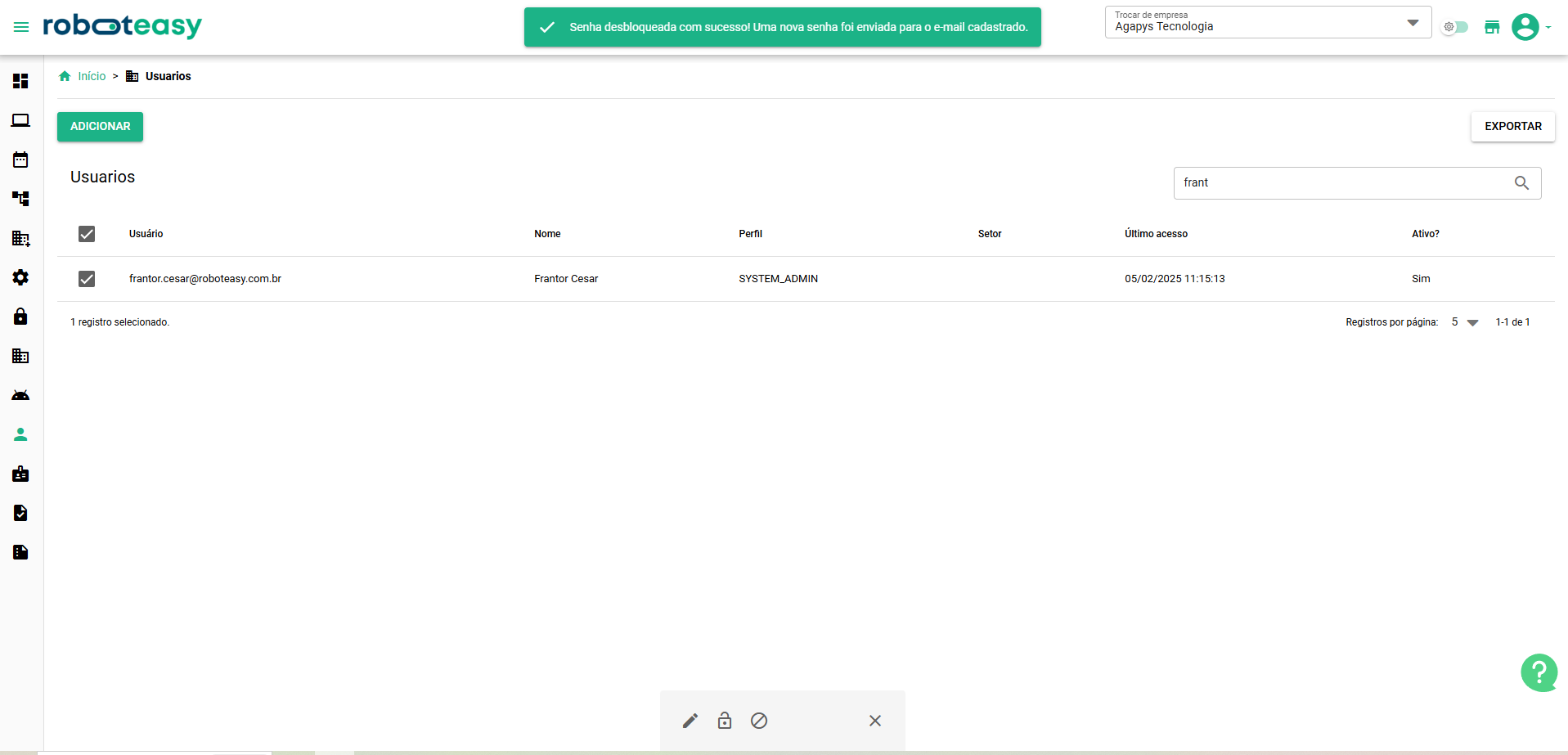Toggle the theme switch in top bar
The image size is (1568, 755).
pos(1455,27)
